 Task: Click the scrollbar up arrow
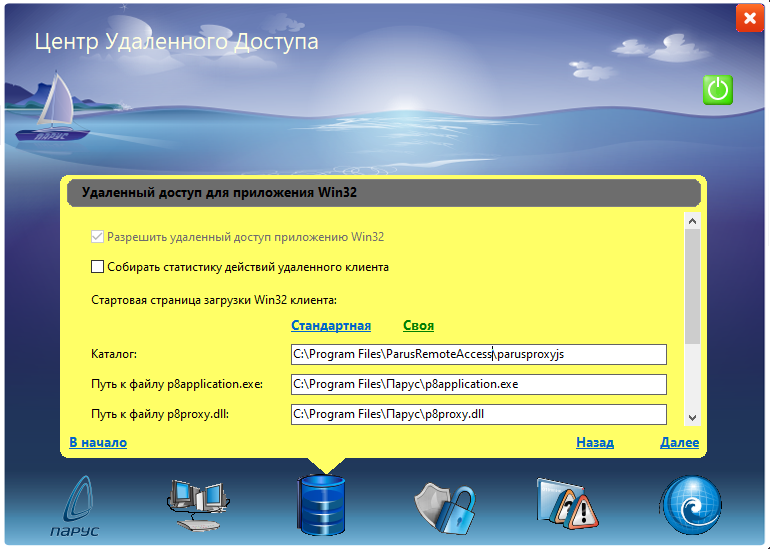coord(692,221)
